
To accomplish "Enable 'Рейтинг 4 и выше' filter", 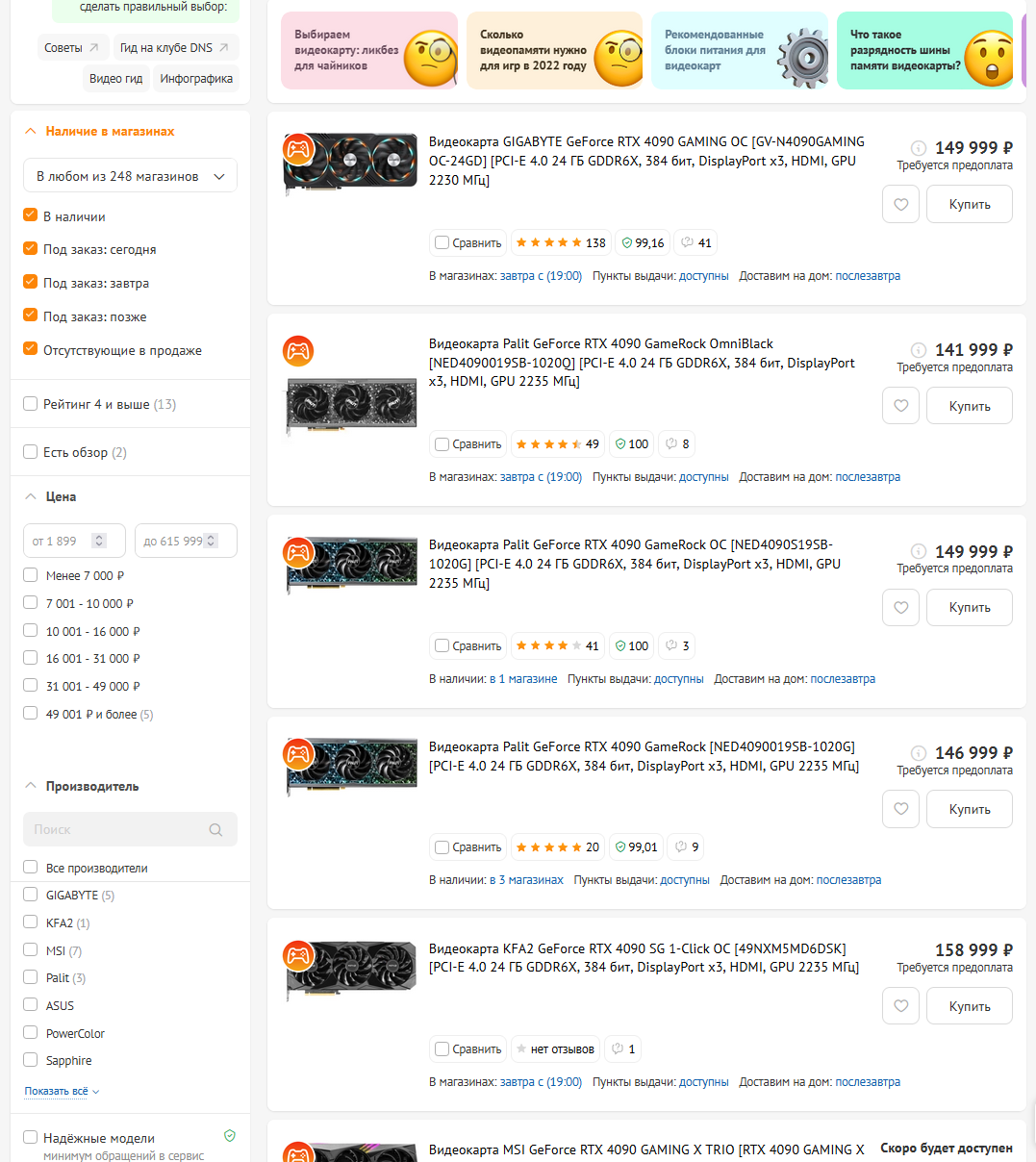I will click(30, 404).
